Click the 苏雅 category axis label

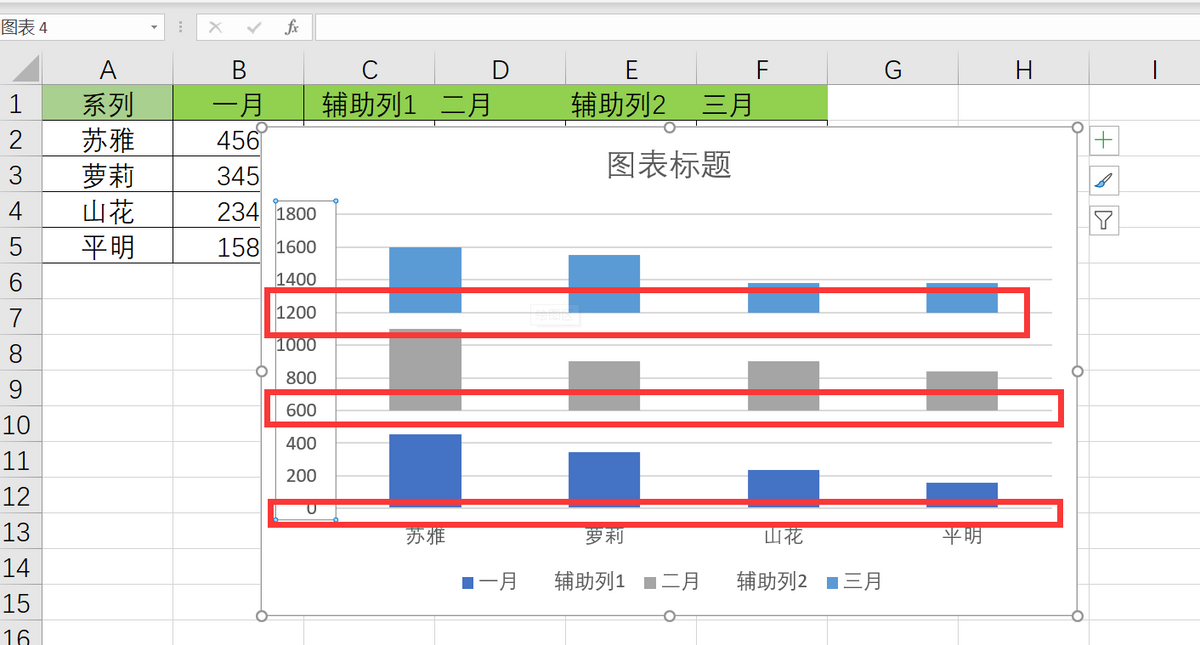tap(425, 536)
